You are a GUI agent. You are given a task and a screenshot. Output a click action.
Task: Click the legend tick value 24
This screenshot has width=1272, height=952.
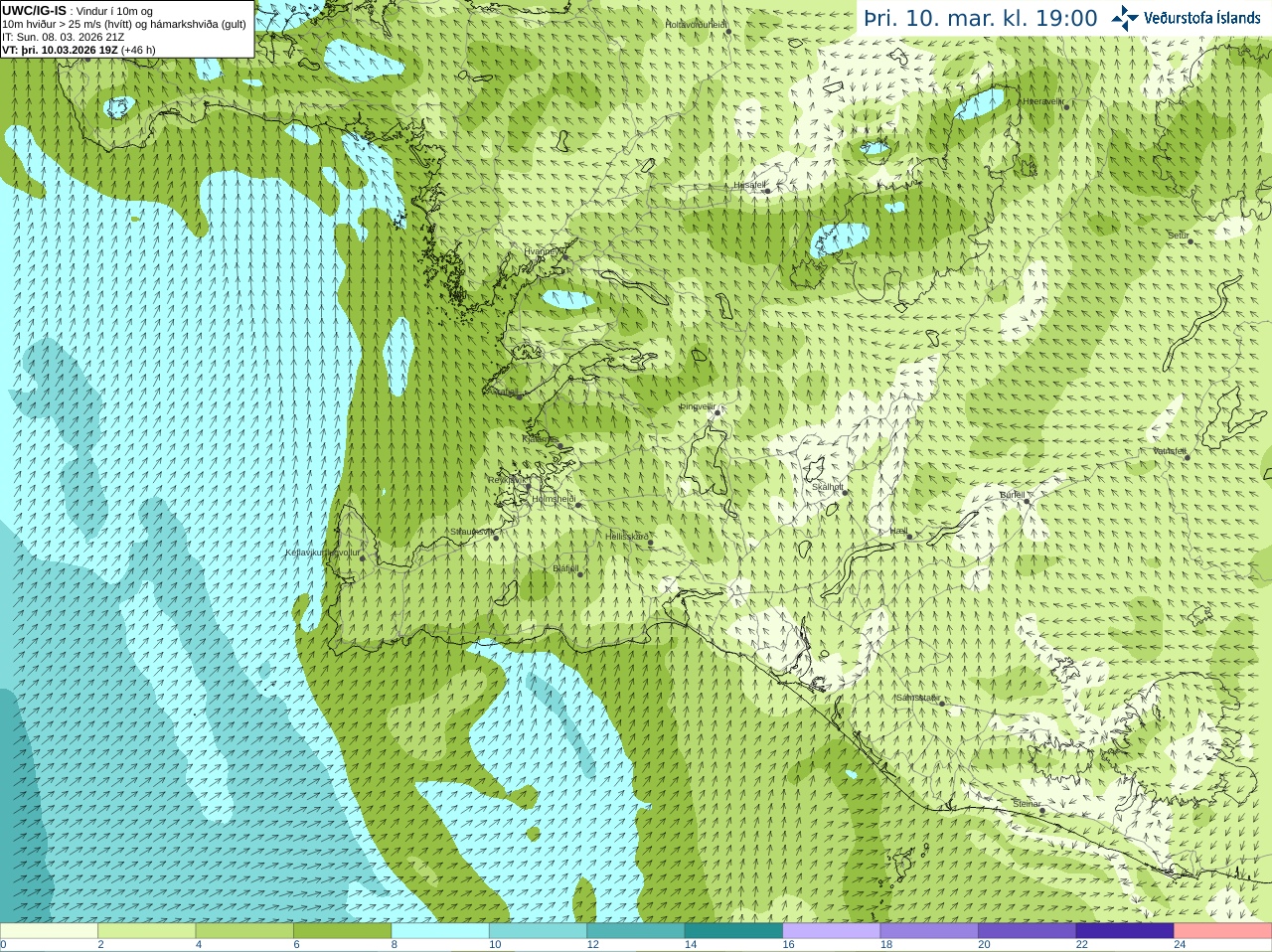(1180, 945)
